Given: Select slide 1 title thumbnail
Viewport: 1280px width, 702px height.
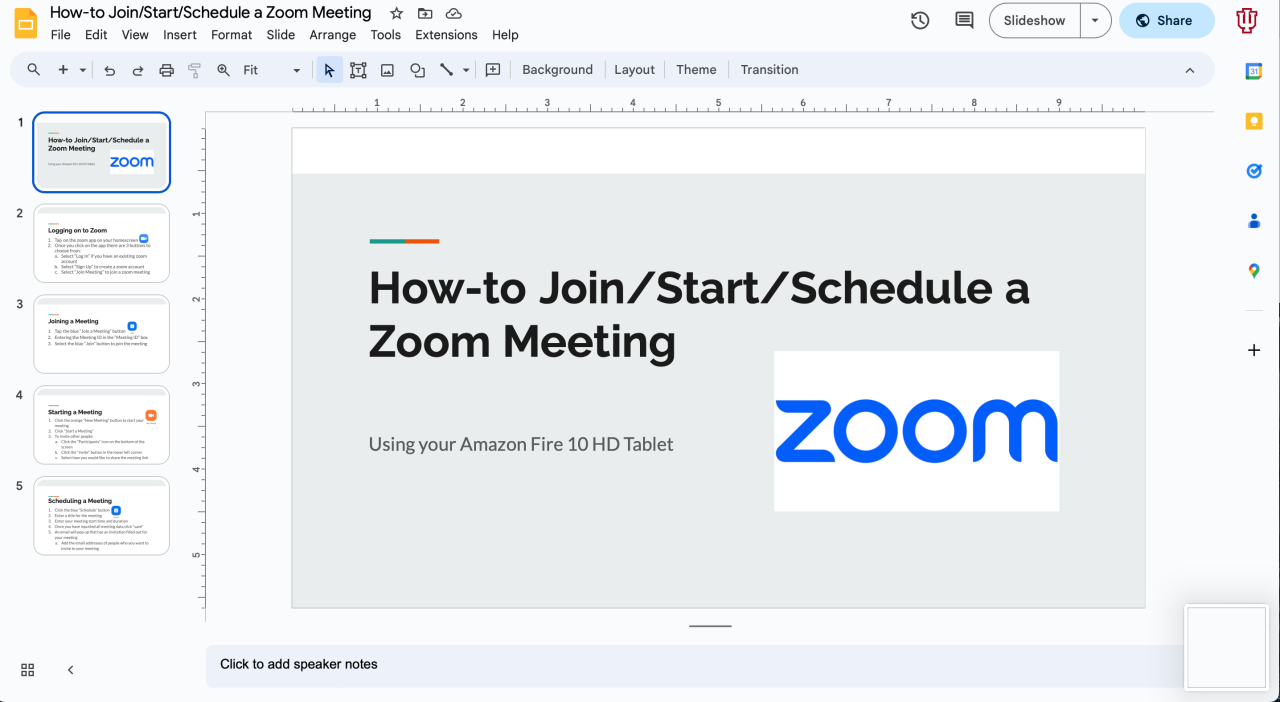Looking at the screenshot, I should [x=102, y=152].
